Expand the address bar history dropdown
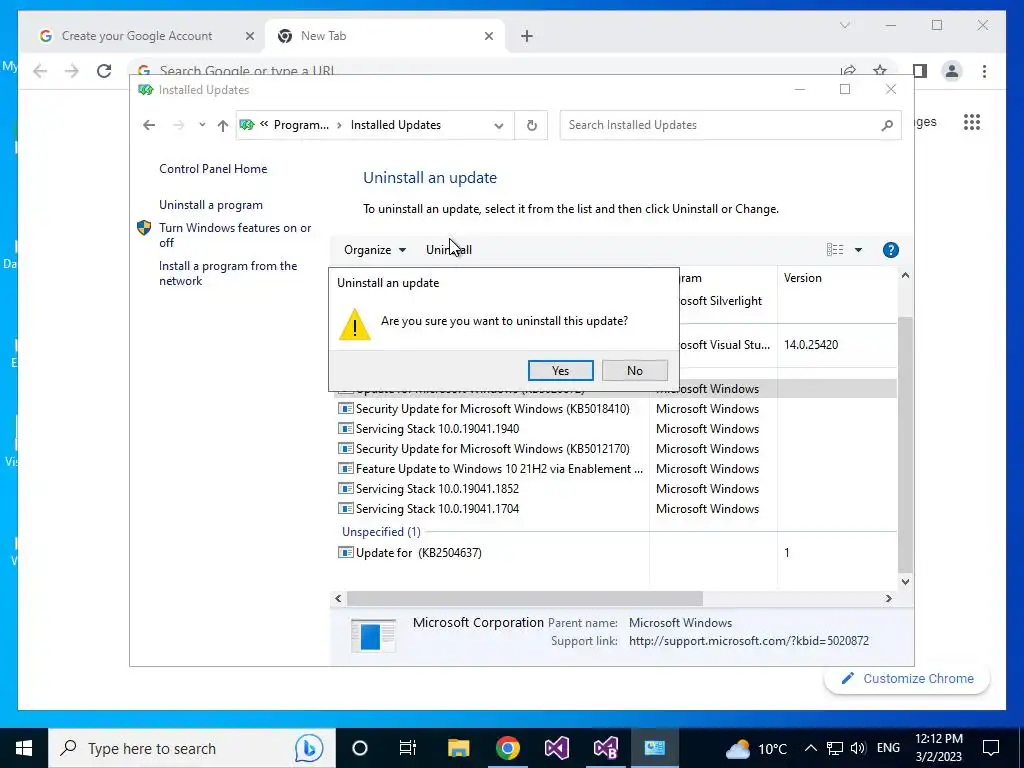Viewport: 1024px width, 768px height. click(x=499, y=125)
